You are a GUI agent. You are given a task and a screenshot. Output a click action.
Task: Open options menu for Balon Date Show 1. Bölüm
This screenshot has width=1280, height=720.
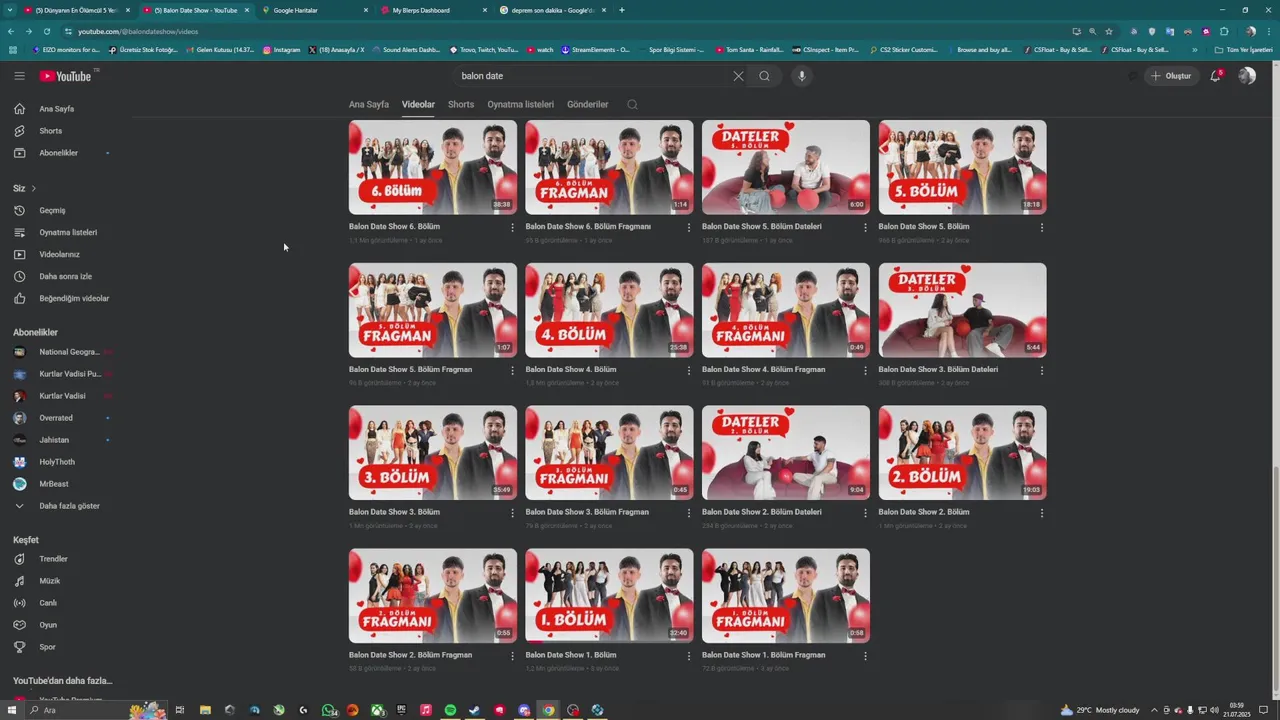(x=688, y=657)
